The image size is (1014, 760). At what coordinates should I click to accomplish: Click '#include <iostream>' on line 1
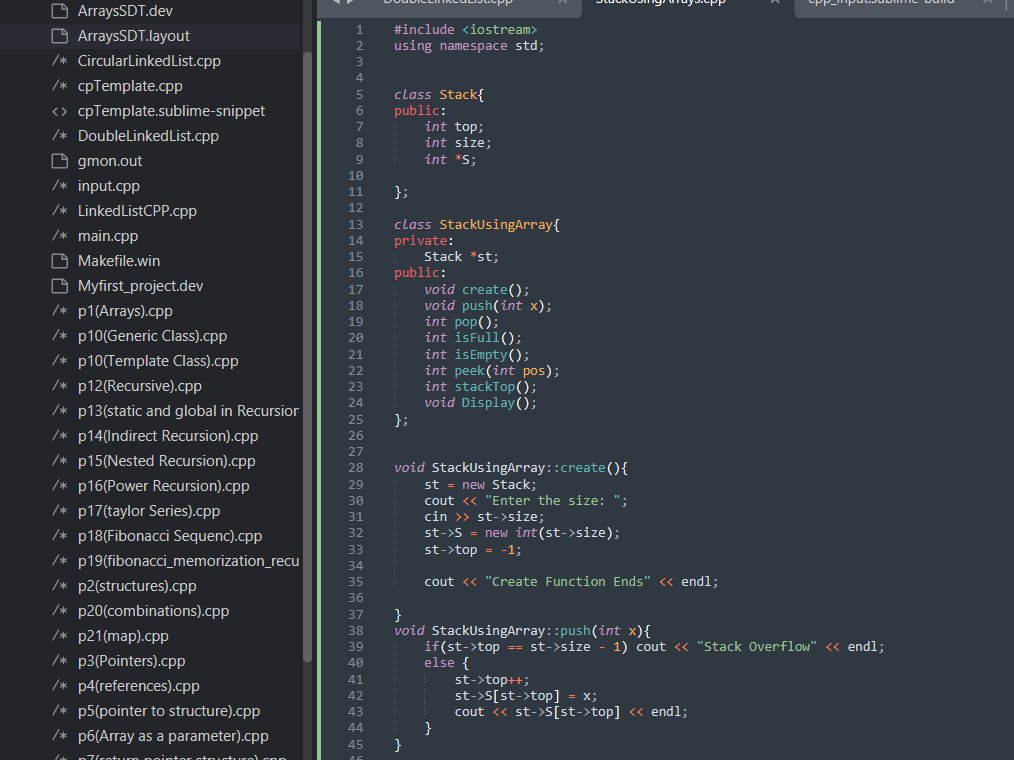tap(466, 30)
